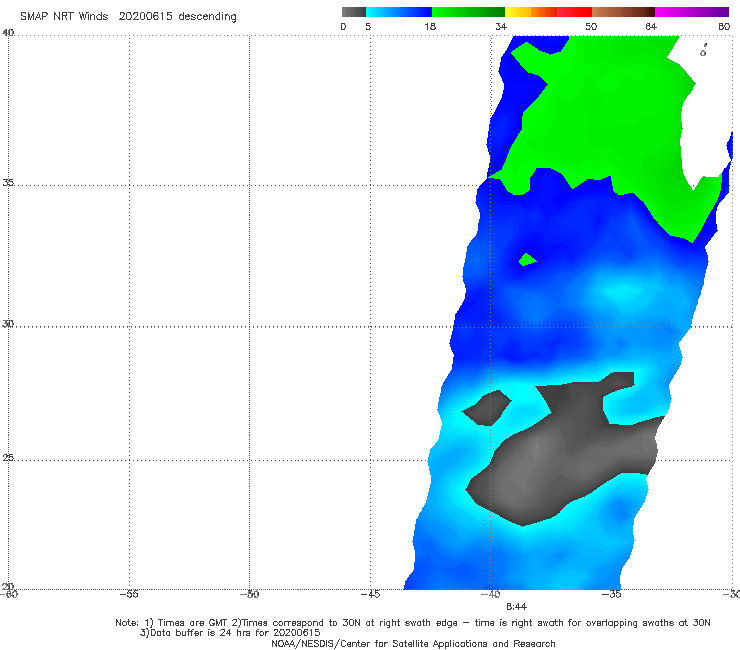Click the longitude axis label "-50"
Image resolution: width=740 pixels, height=650 pixels.
pos(249,594)
